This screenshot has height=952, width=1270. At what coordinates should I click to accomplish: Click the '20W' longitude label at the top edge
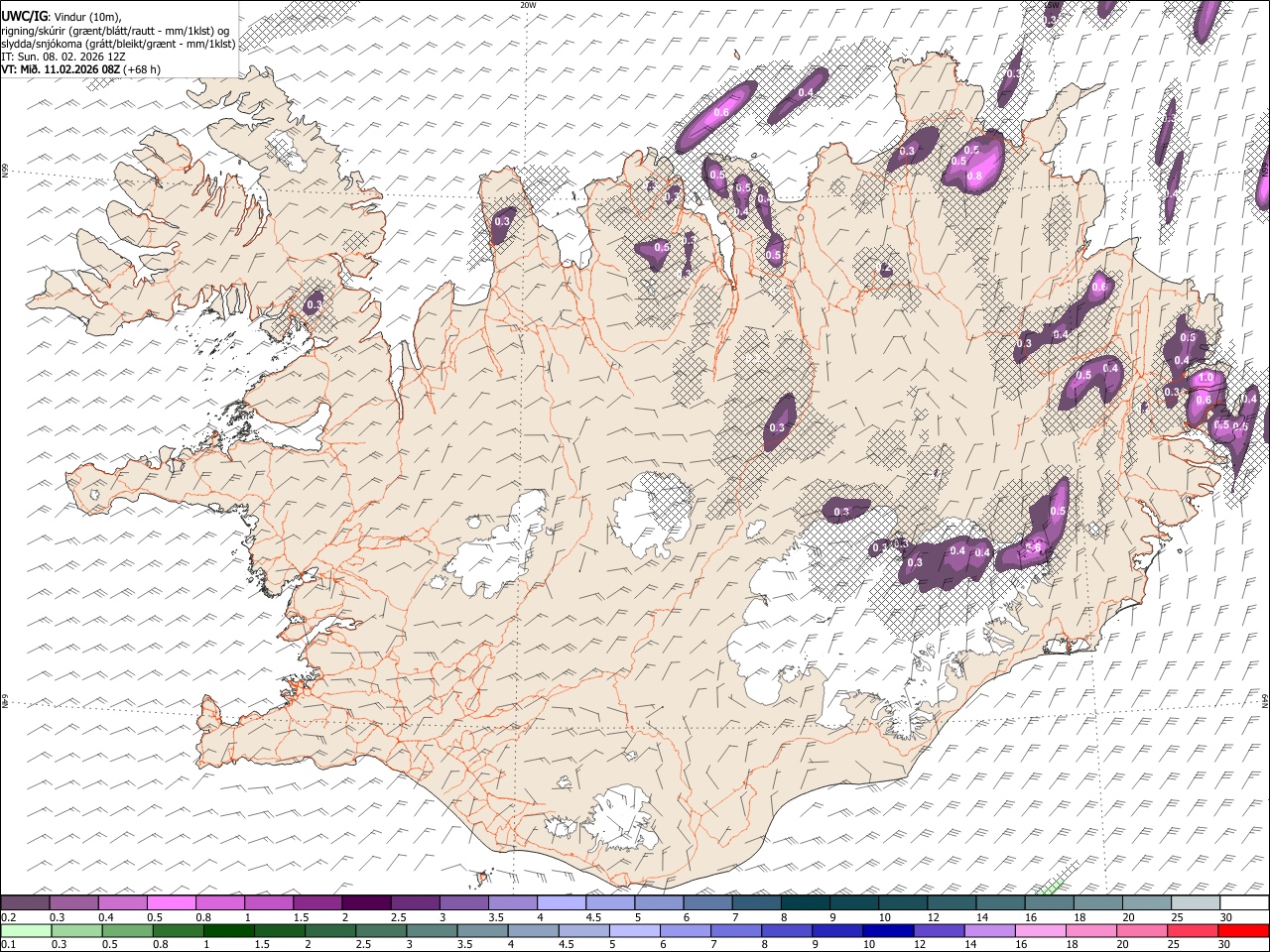pos(528,5)
